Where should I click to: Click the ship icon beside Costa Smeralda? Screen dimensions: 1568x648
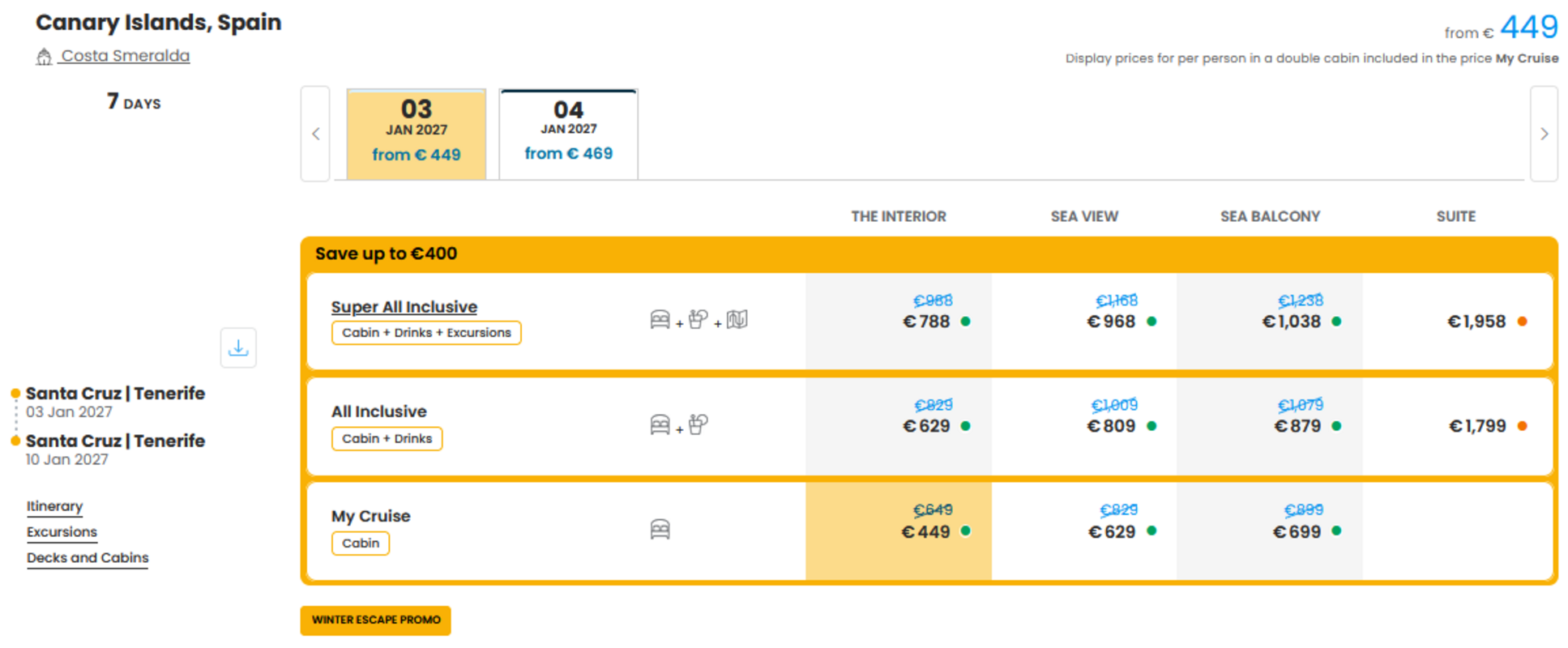tap(44, 57)
